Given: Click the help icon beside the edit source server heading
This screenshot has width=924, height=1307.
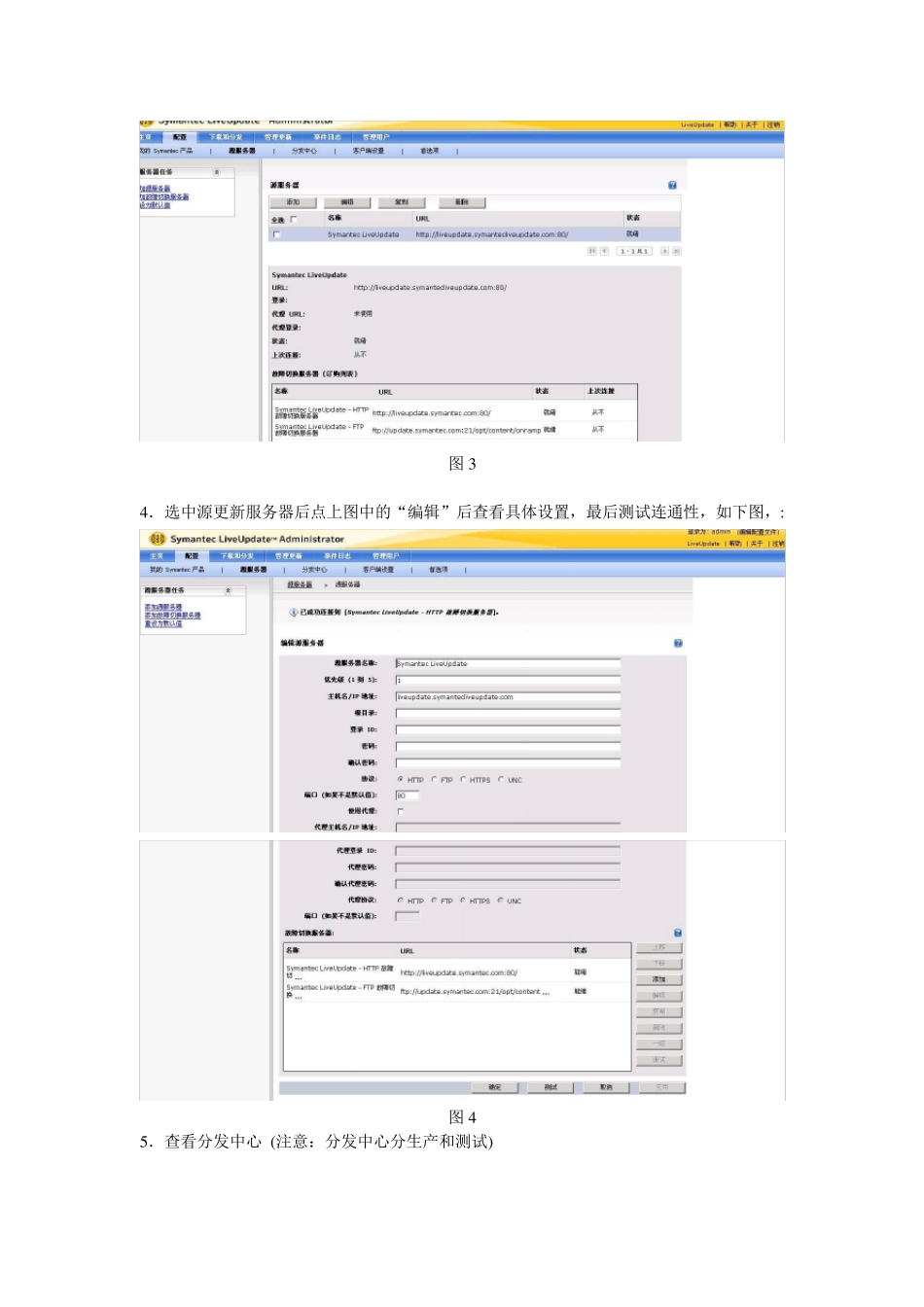Looking at the screenshot, I should 678,643.
